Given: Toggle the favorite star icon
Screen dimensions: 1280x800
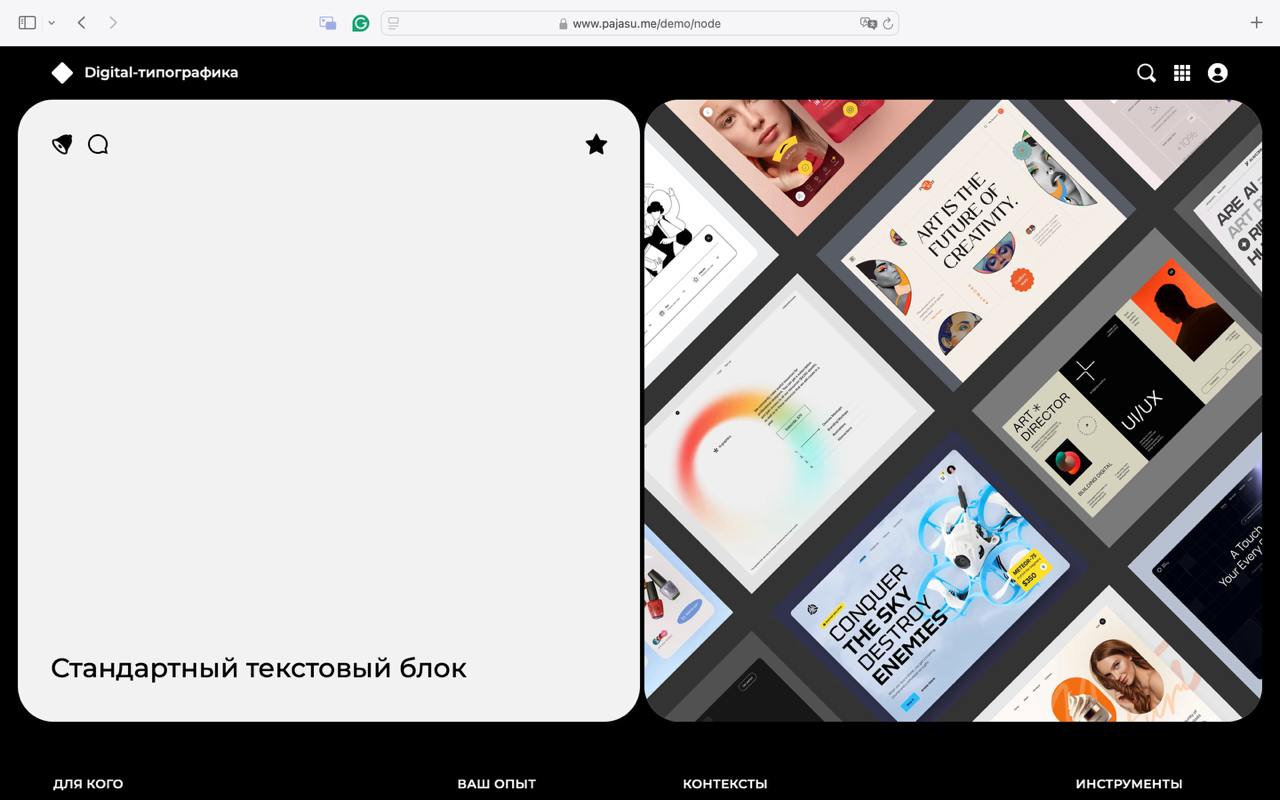Looking at the screenshot, I should pos(596,144).
